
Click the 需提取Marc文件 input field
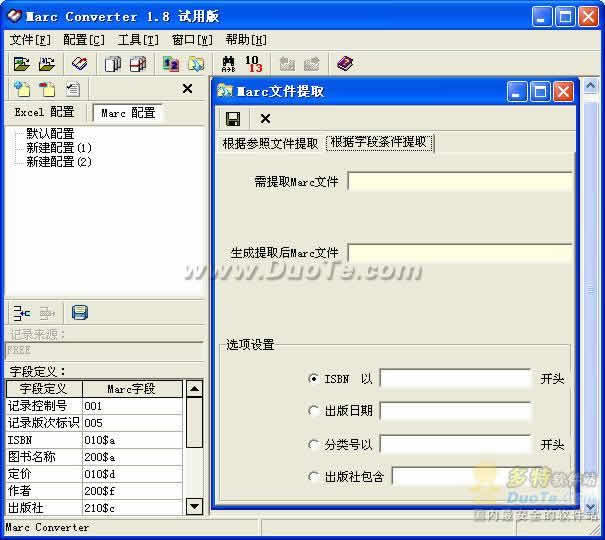pyautogui.click(x=460, y=181)
